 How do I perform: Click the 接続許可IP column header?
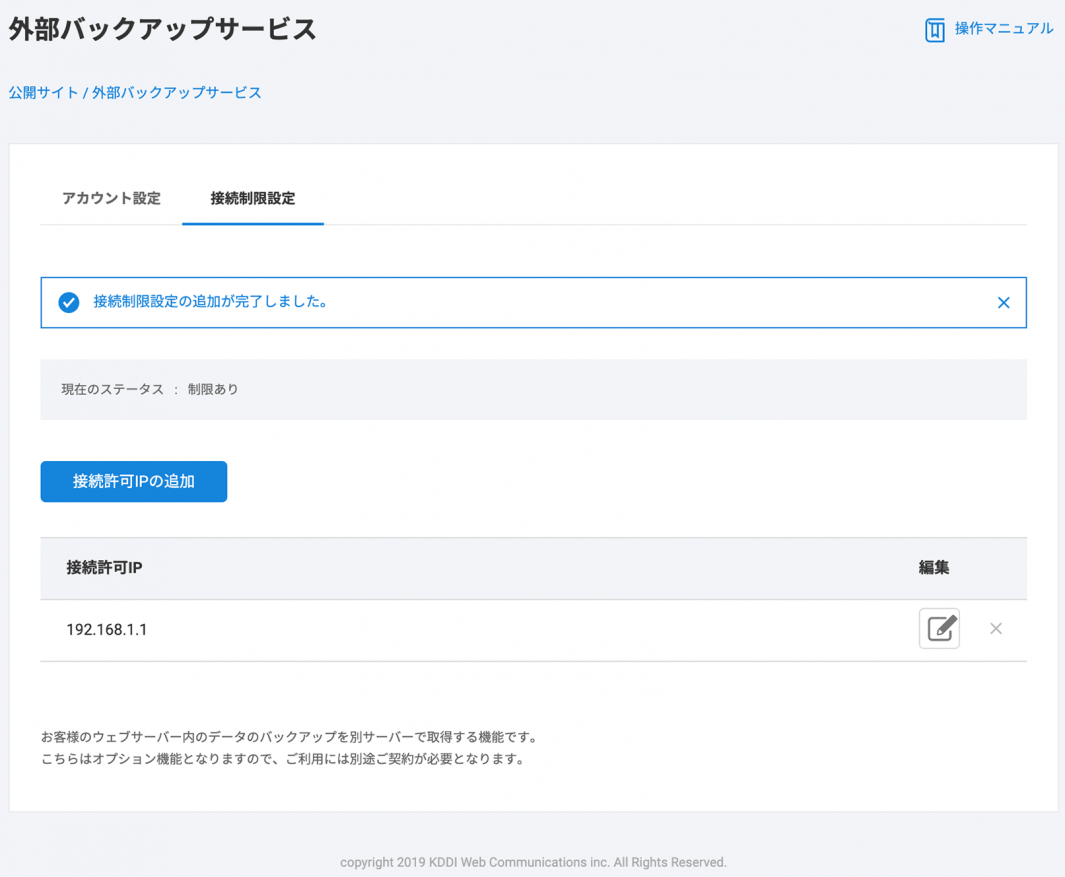point(104,568)
